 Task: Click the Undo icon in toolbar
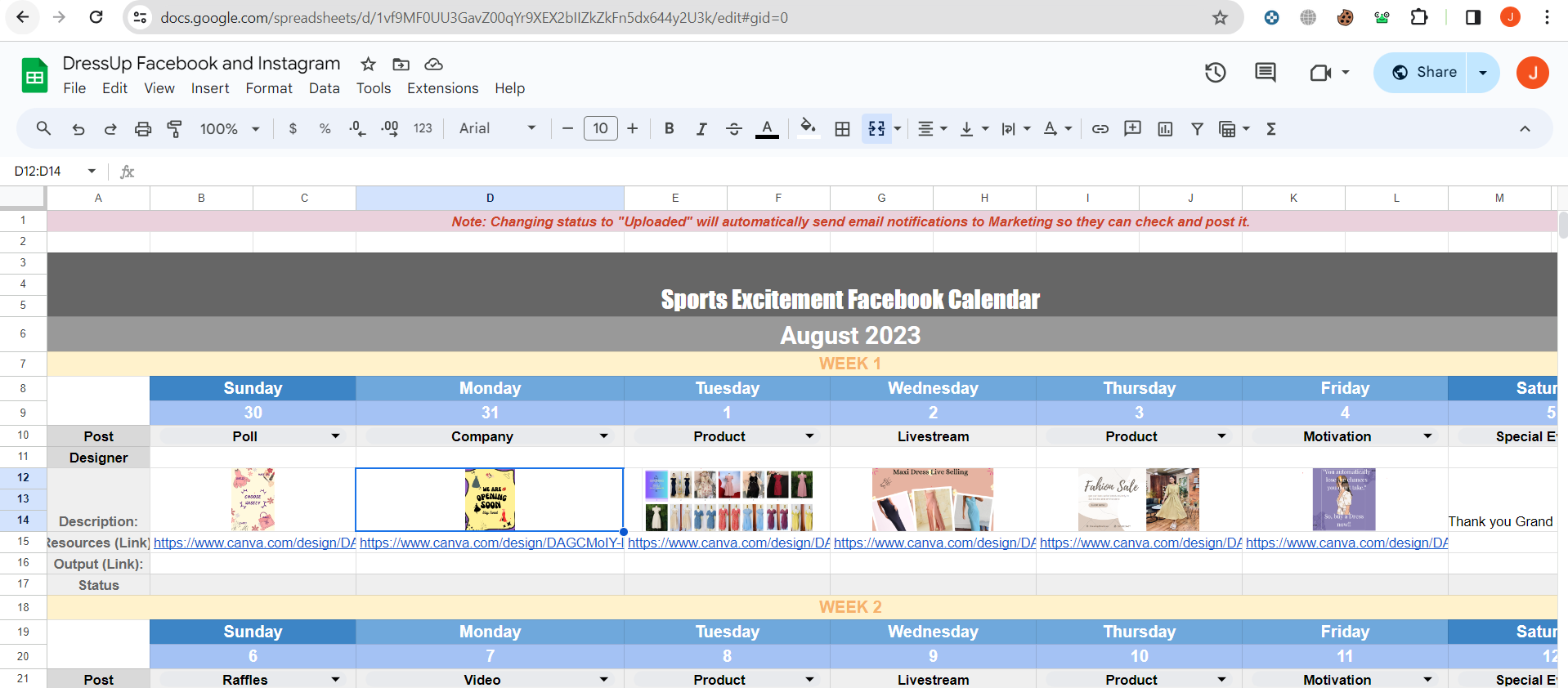[x=78, y=129]
